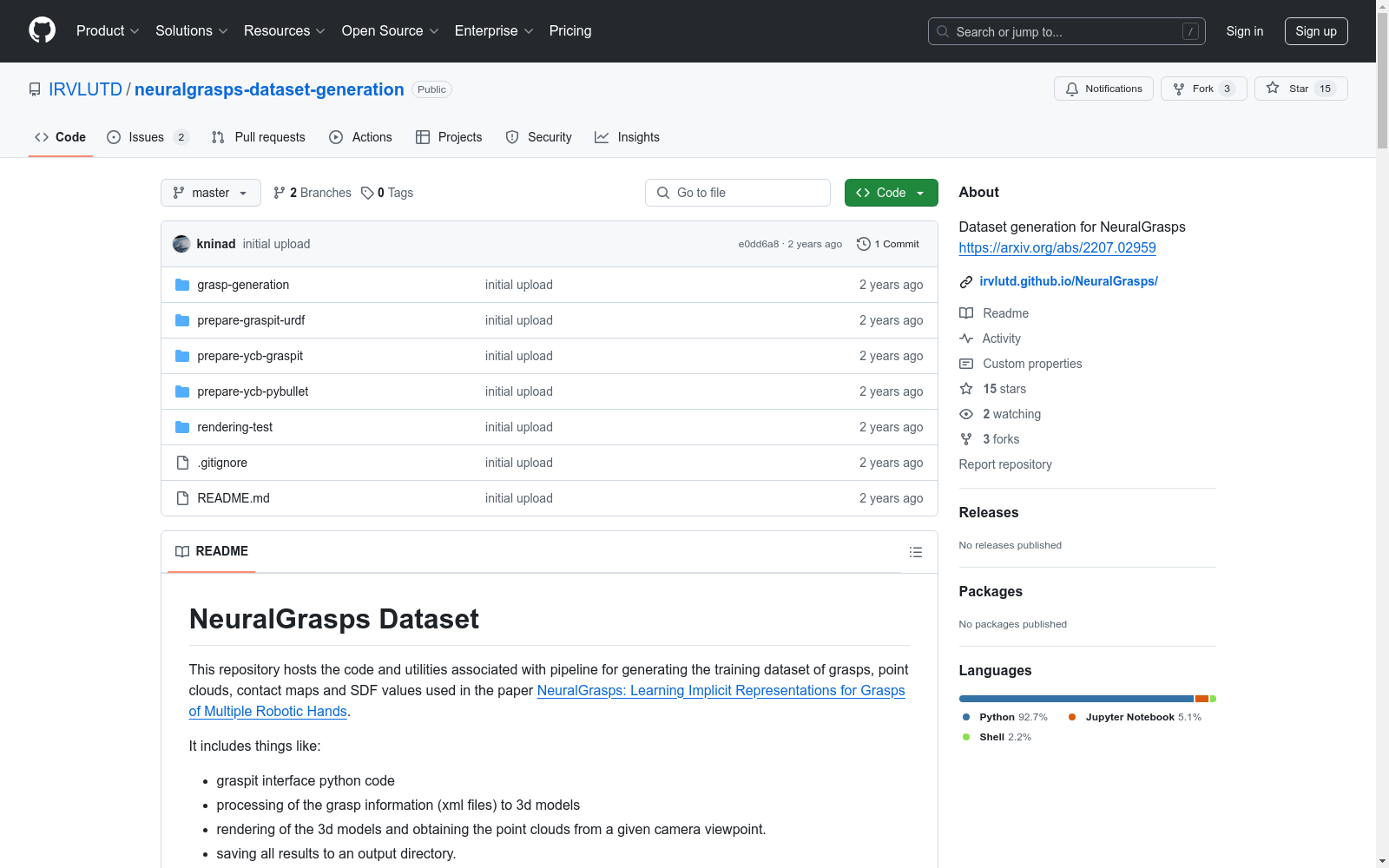Open the README outline list icon
Image resolution: width=1389 pixels, height=868 pixels.
pyautogui.click(x=916, y=552)
